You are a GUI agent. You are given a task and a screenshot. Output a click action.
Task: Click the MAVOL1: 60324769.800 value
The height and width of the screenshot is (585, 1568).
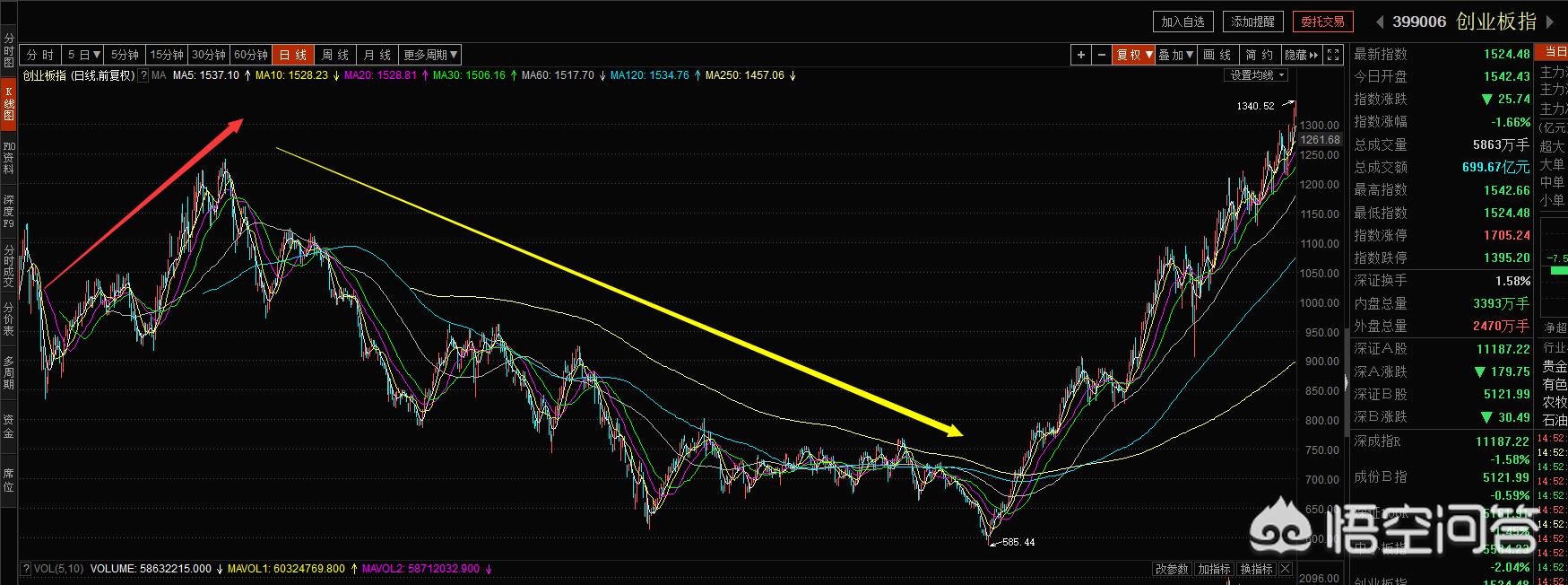(x=286, y=569)
